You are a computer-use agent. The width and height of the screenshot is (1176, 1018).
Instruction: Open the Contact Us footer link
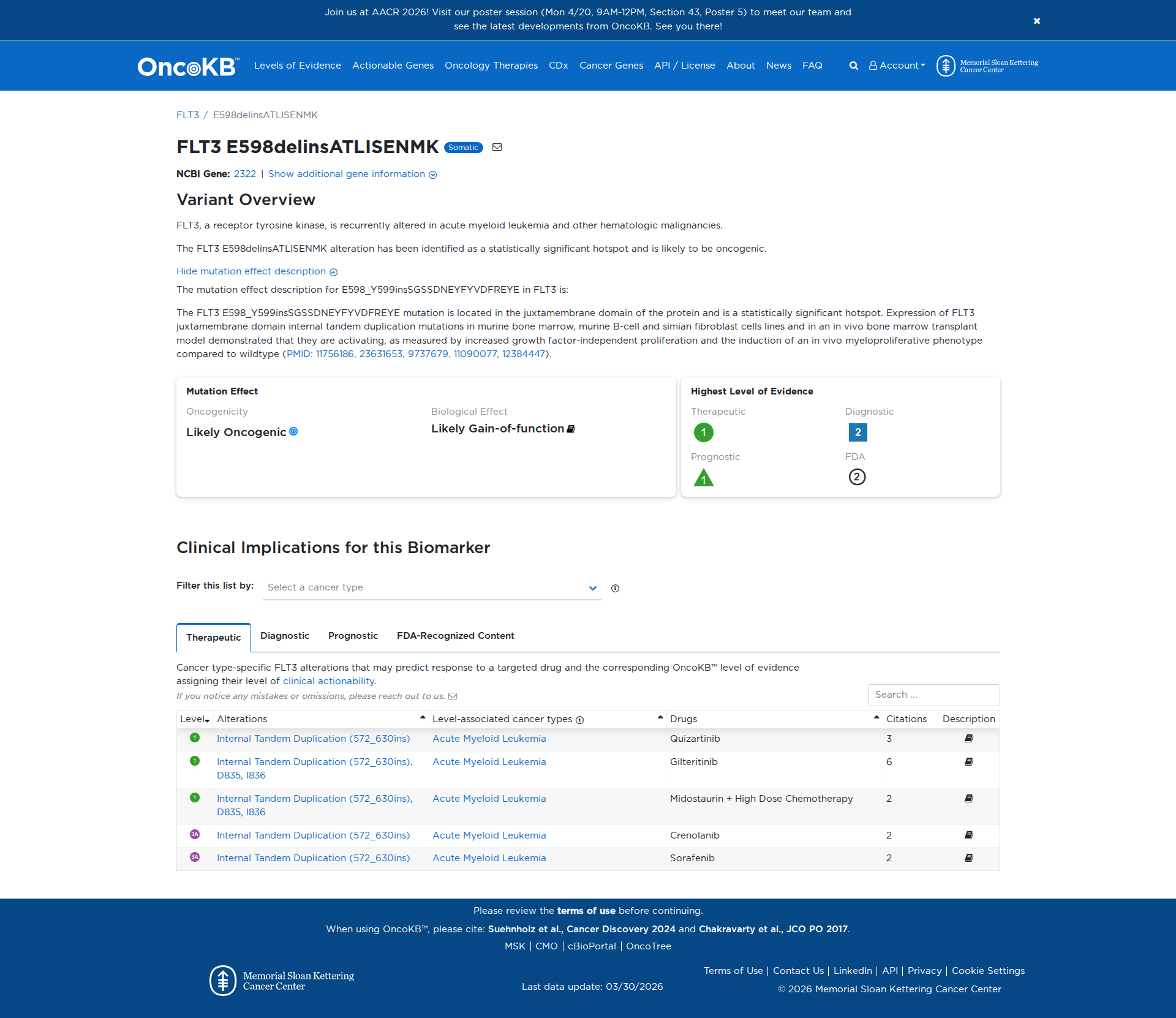click(798, 971)
